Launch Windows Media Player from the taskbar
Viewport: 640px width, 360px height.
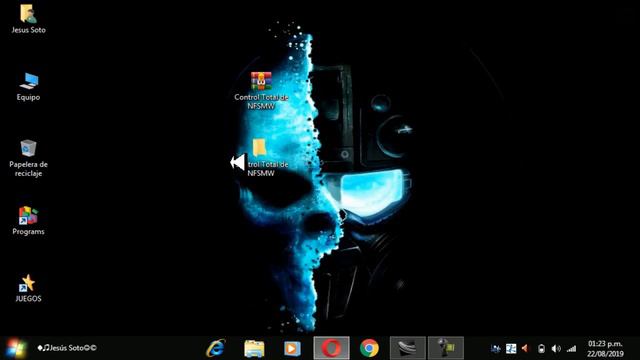[x=292, y=349]
